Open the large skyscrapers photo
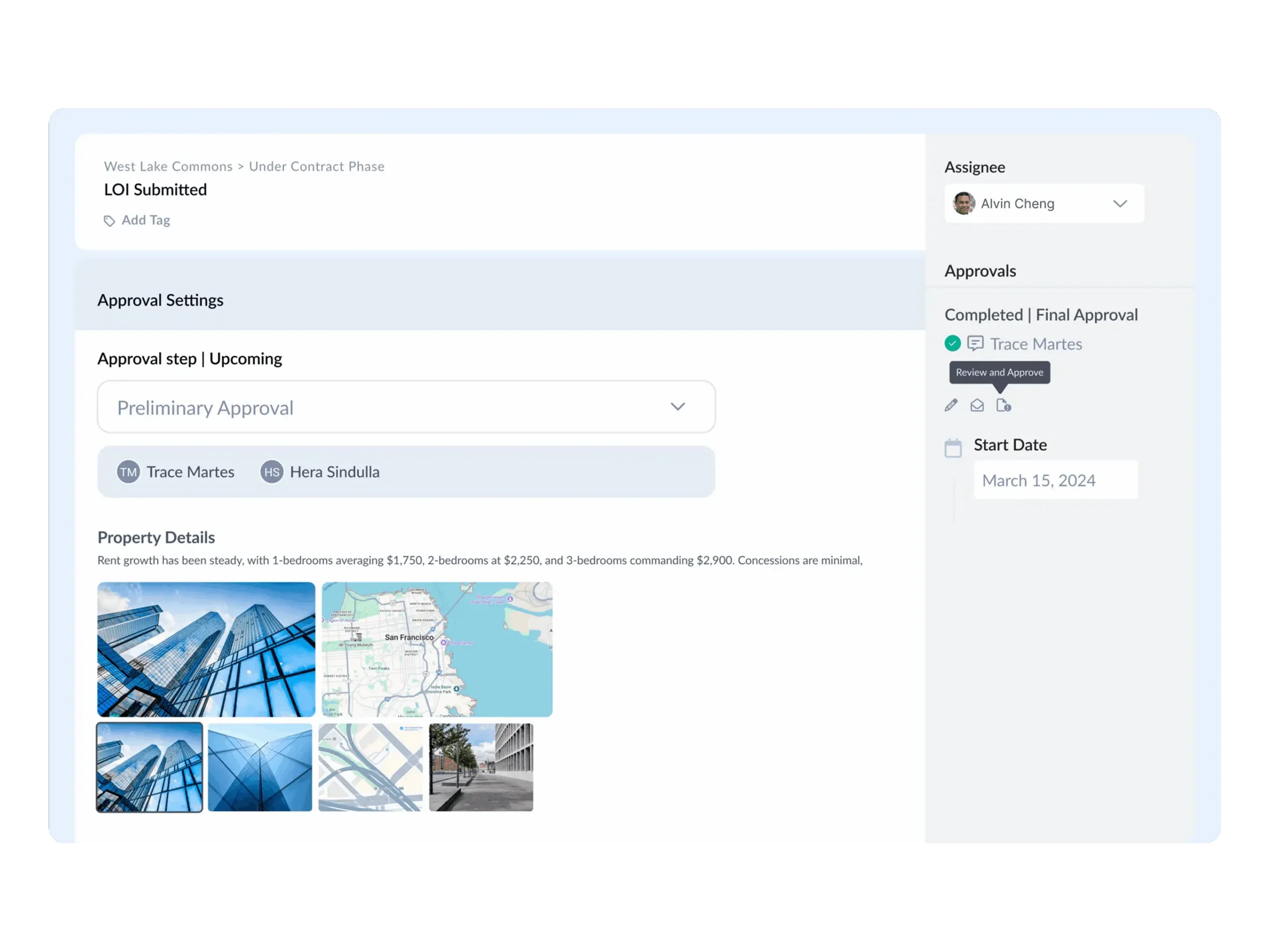The image size is (1270, 952). (206, 649)
